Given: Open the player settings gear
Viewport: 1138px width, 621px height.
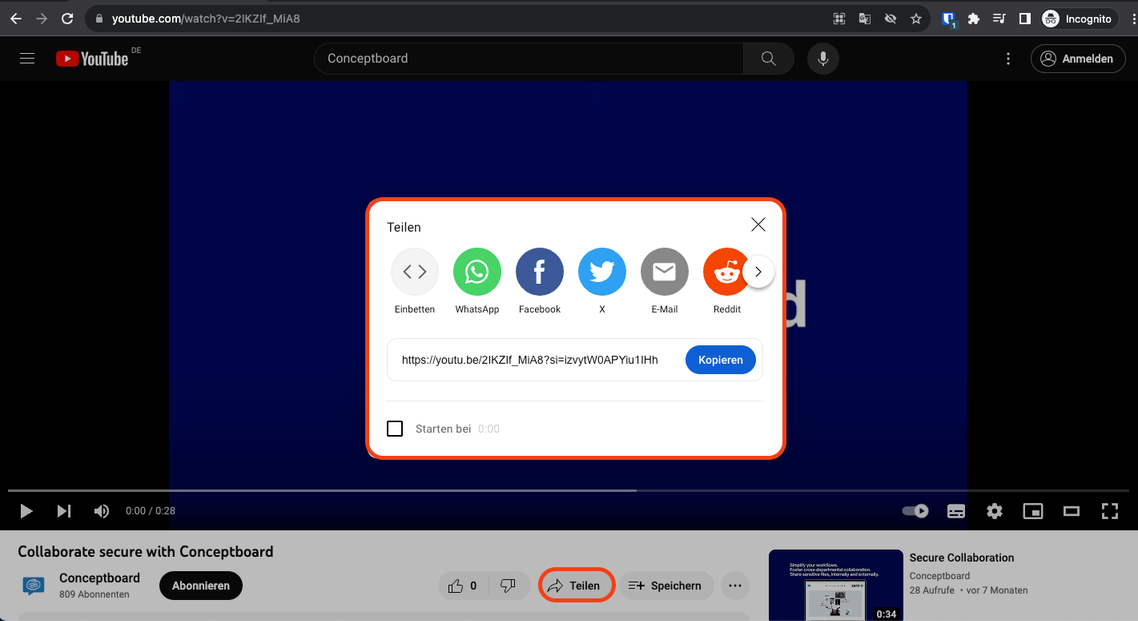Looking at the screenshot, I should pos(994,511).
